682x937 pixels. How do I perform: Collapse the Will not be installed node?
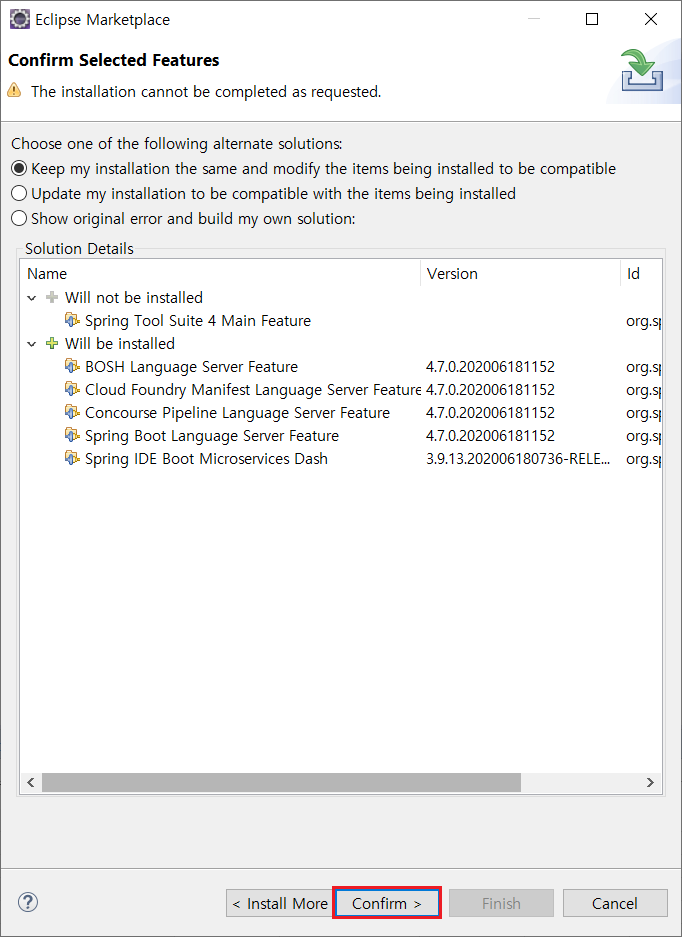(x=32, y=298)
